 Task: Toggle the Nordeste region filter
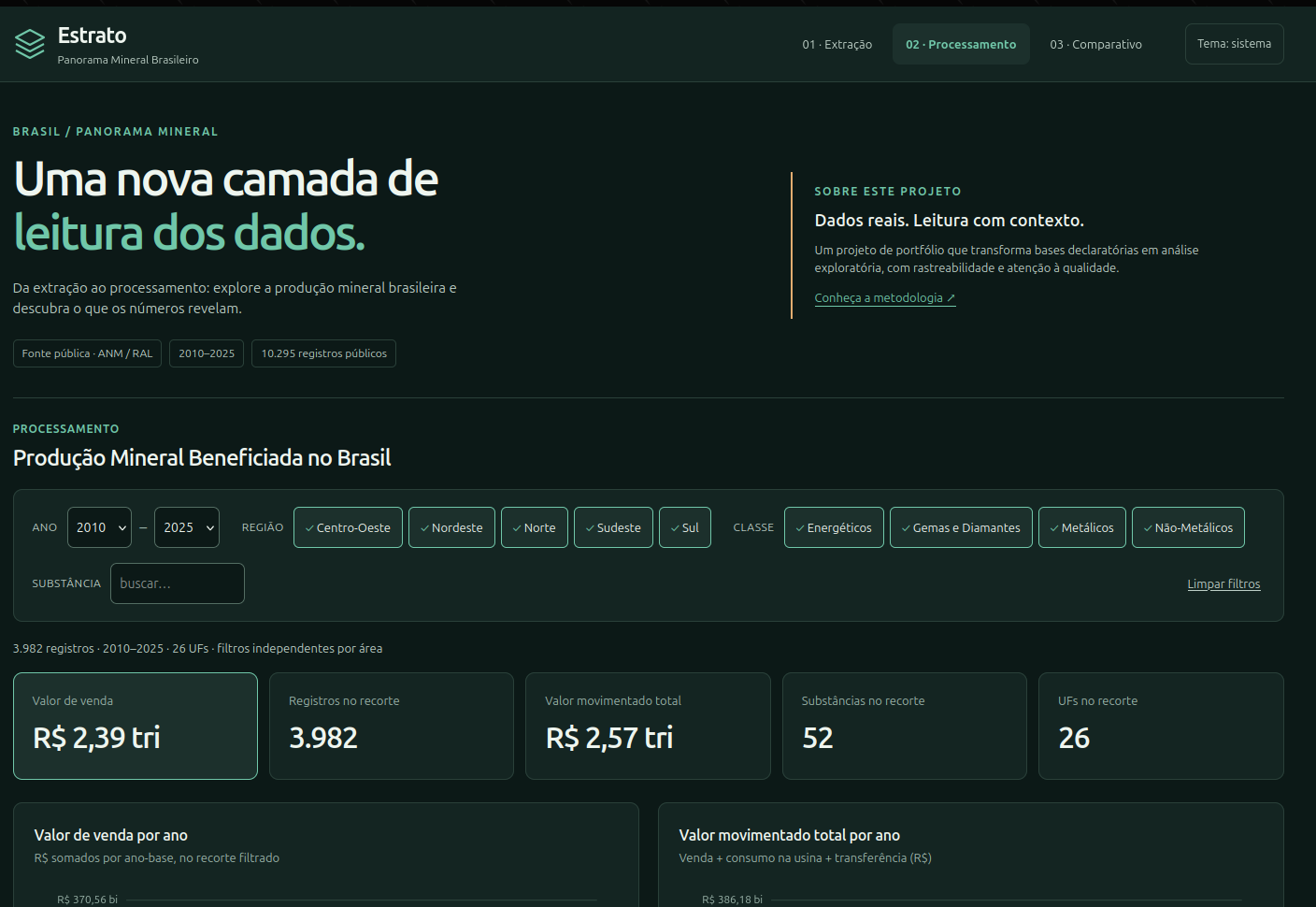tap(451, 527)
